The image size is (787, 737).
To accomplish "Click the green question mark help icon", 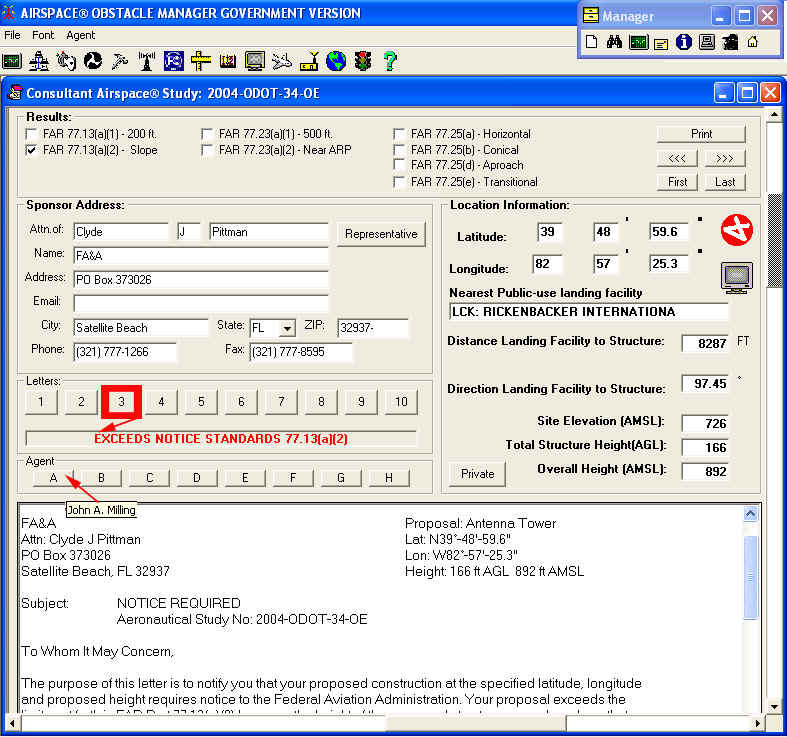I will [x=390, y=61].
